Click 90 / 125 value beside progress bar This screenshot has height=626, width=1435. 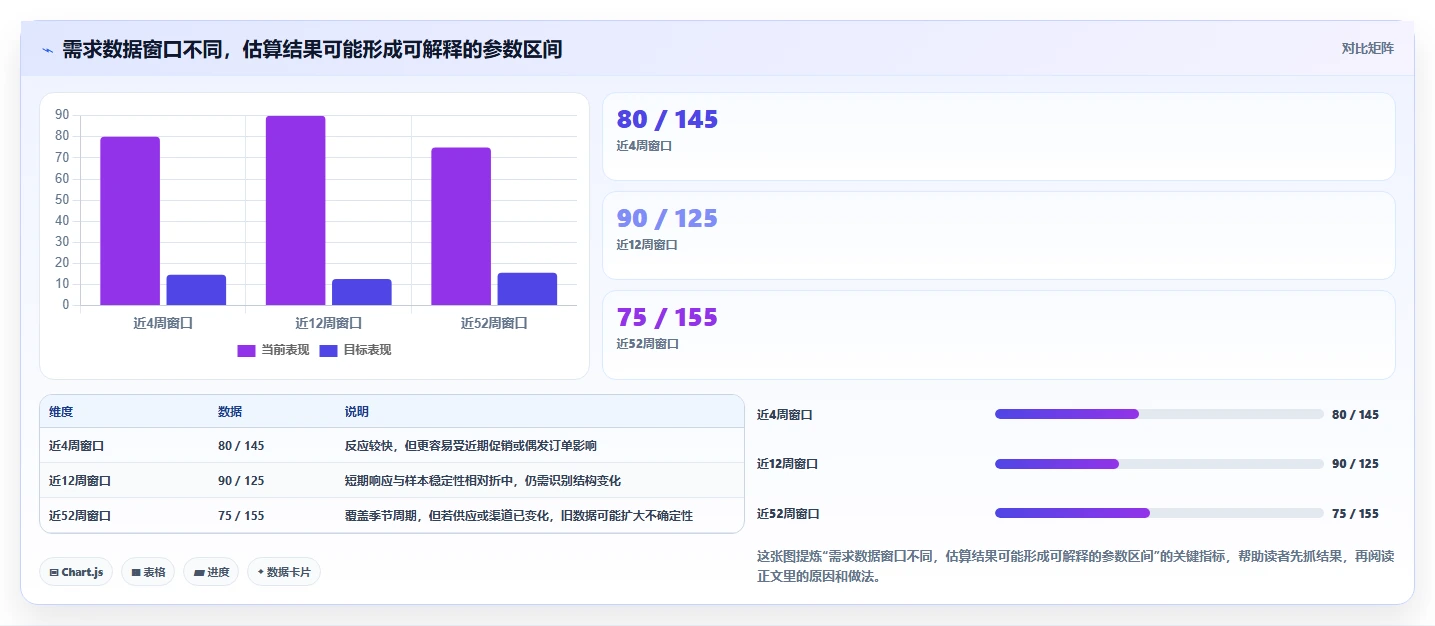(x=1355, y=464)
